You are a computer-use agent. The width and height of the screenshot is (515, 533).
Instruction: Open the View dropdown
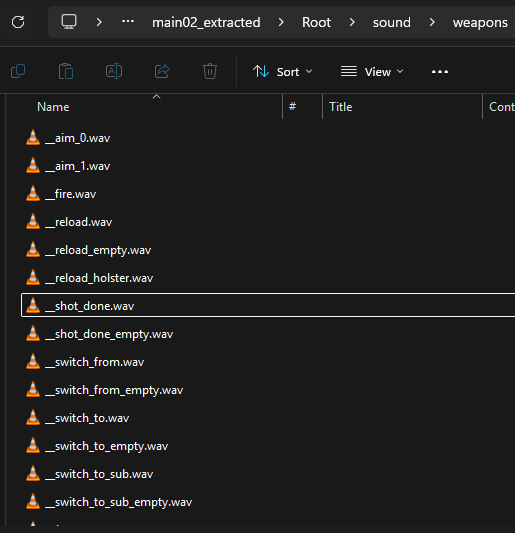pos(372,72)
